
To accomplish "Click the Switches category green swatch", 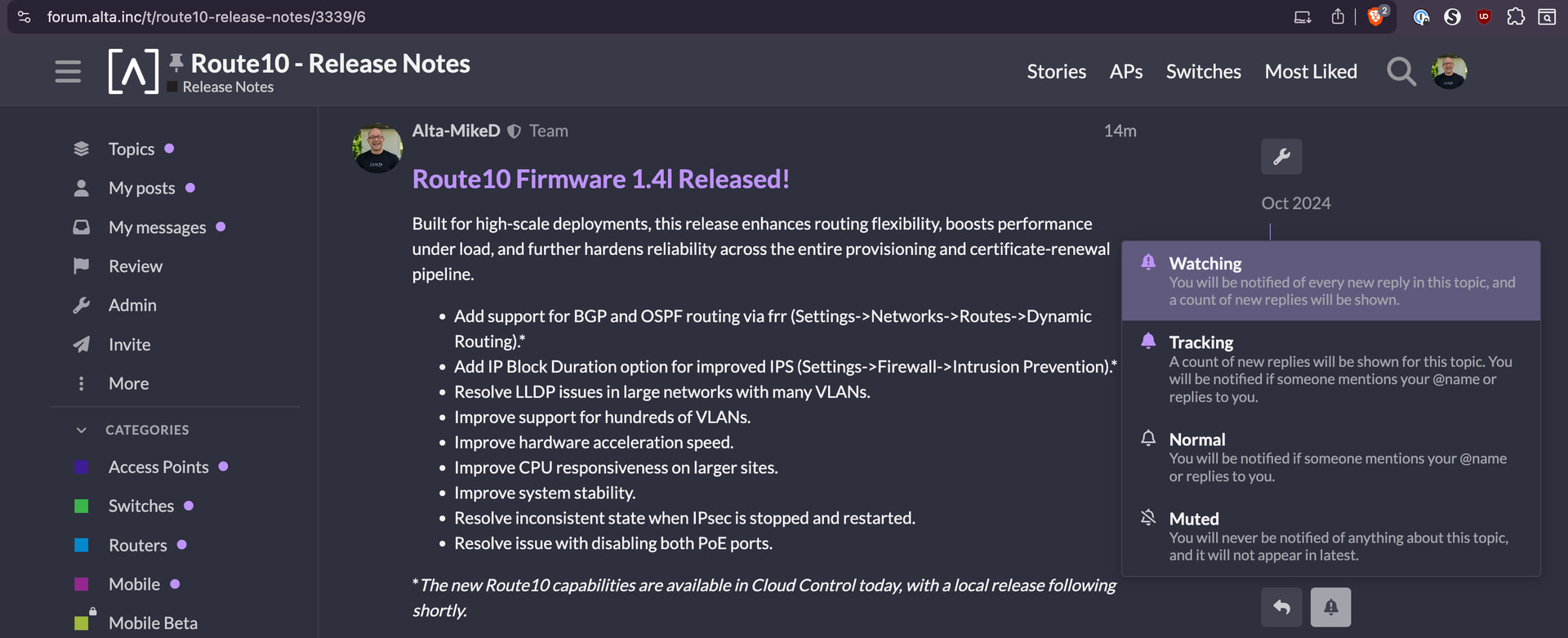I will tap(82, 506).
